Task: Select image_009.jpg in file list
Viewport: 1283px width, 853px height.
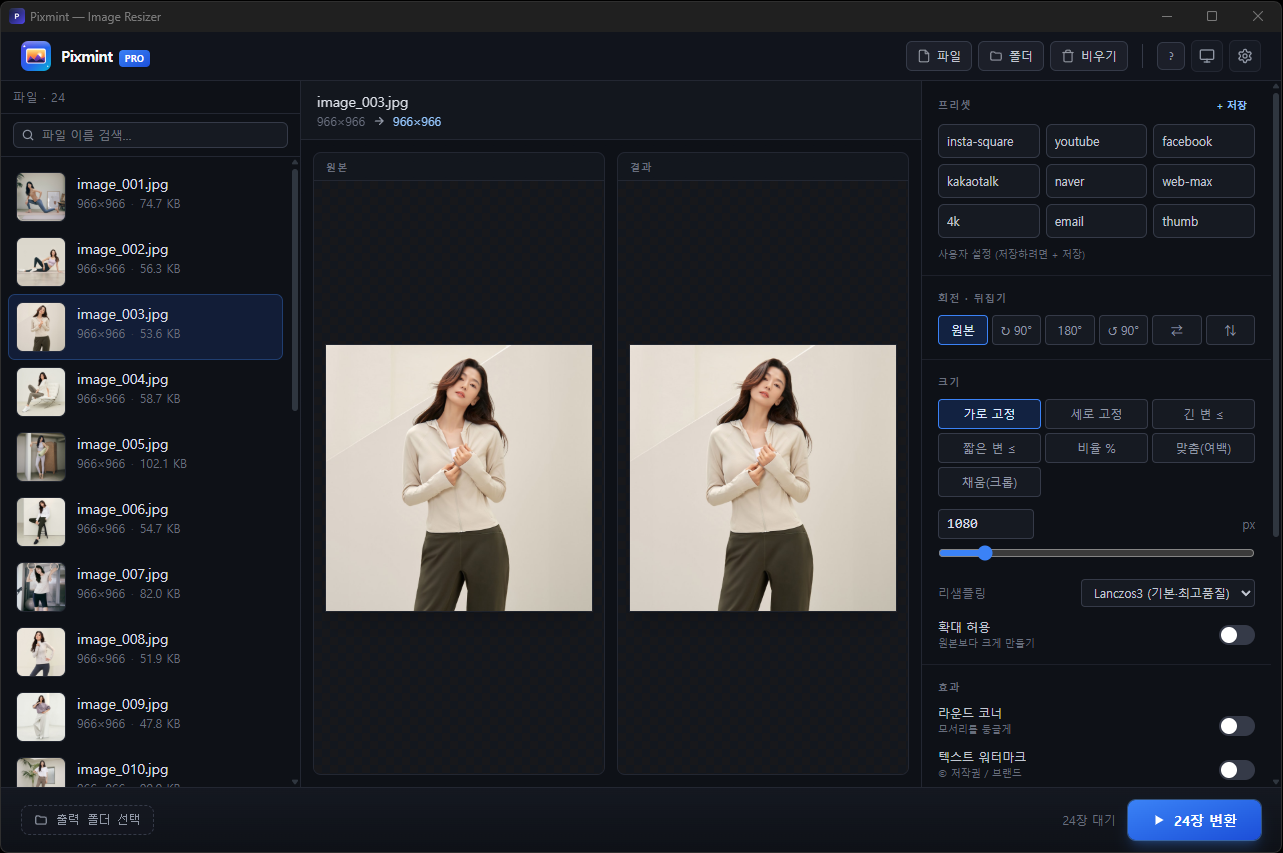Action: coord(145,717)
